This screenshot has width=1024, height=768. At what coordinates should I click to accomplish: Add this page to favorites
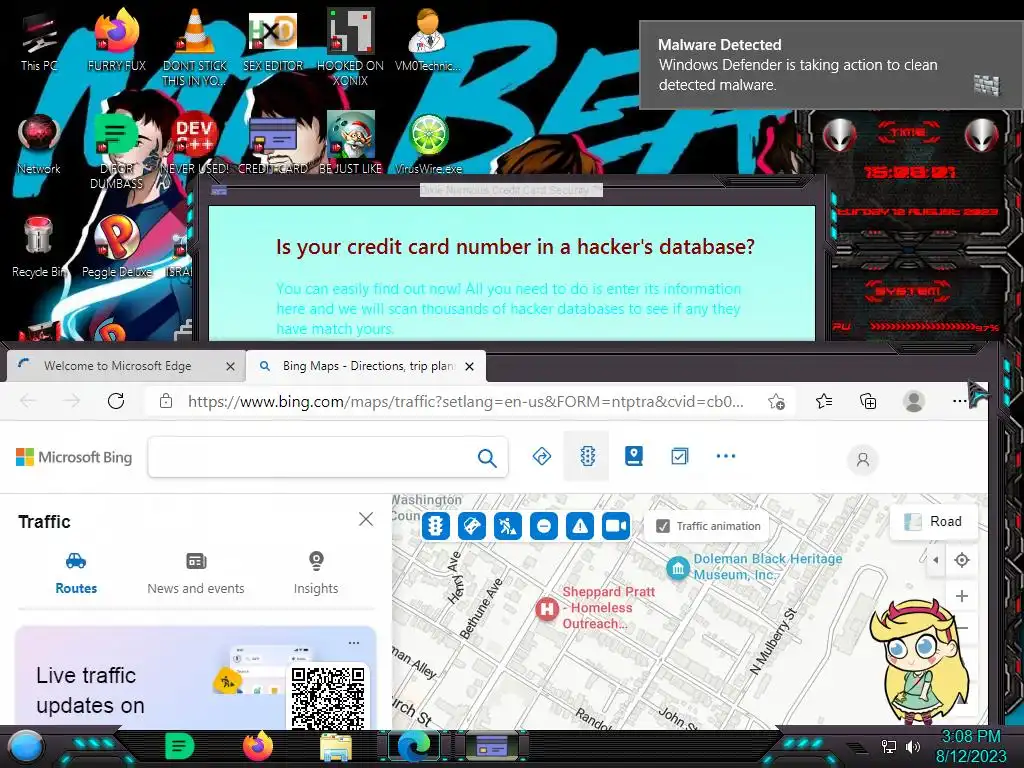(776, 401)
